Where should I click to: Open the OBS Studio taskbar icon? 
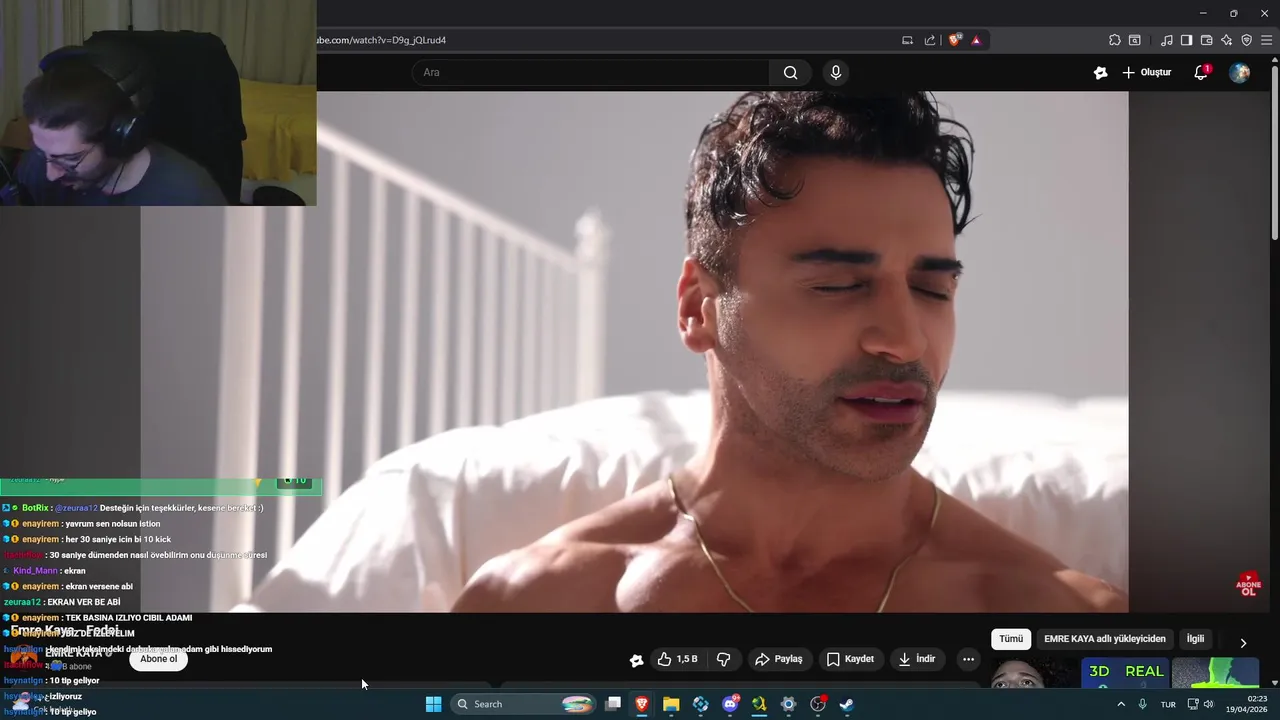pyautogui.click(x=818, y=704)
